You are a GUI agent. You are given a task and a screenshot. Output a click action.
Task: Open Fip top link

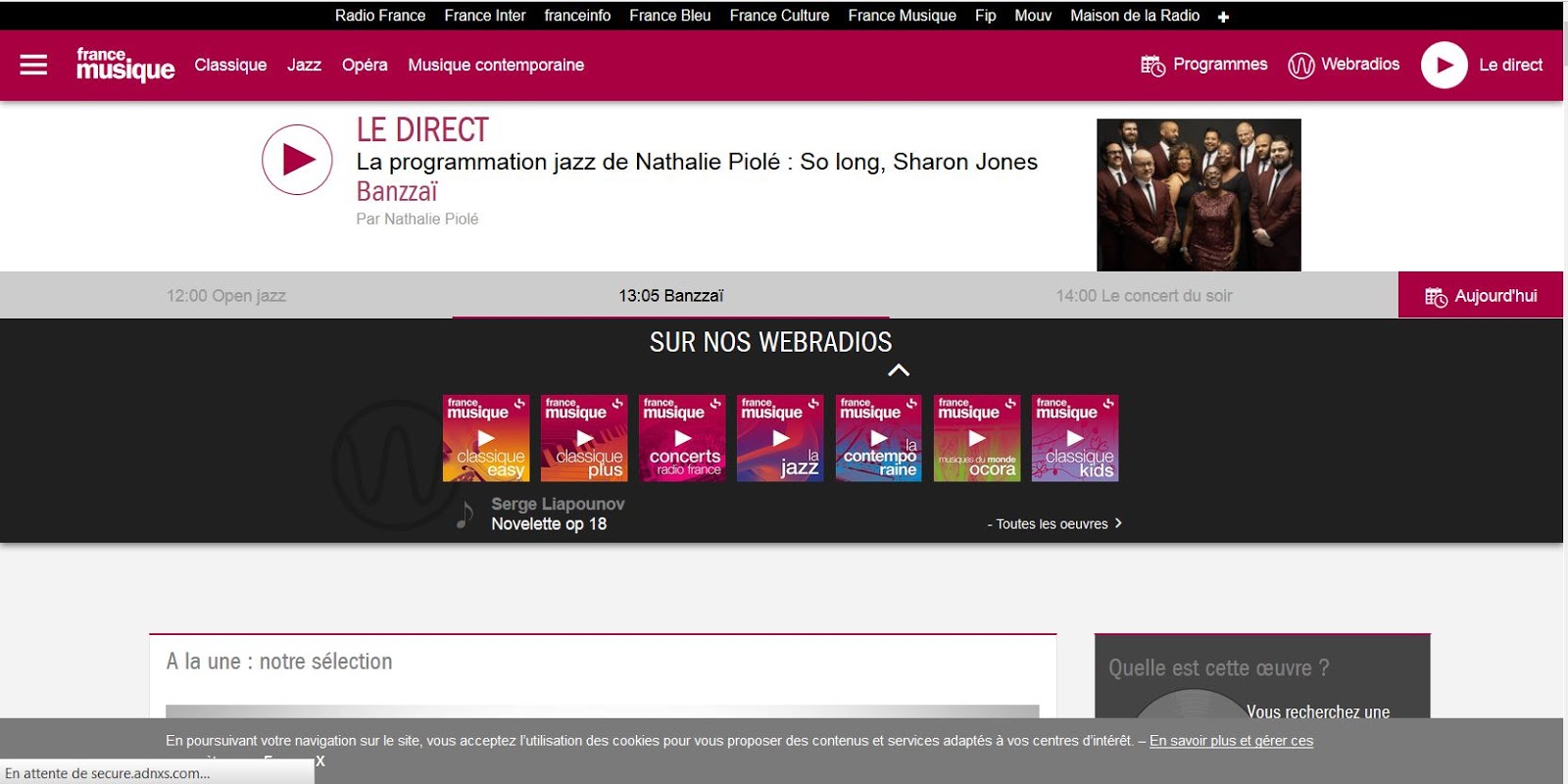tap(986, 16)
